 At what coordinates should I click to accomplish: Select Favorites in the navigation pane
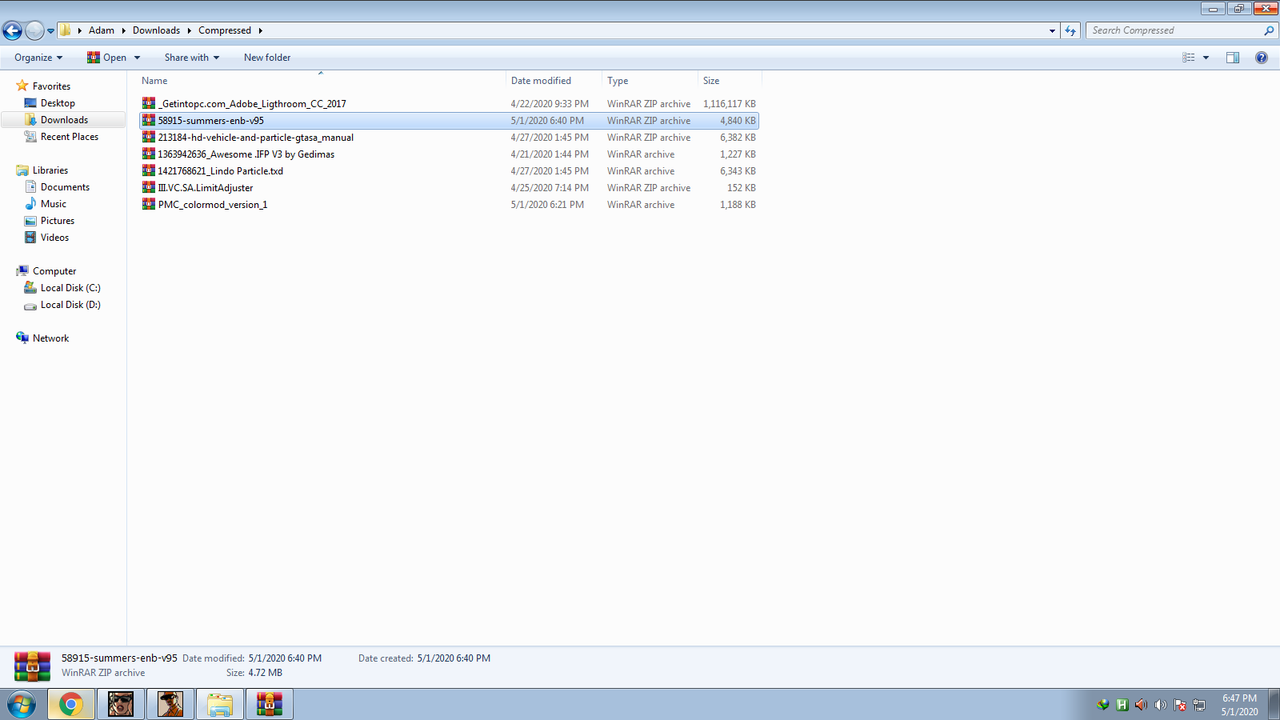pyautogui.click(x=51, y=87)
